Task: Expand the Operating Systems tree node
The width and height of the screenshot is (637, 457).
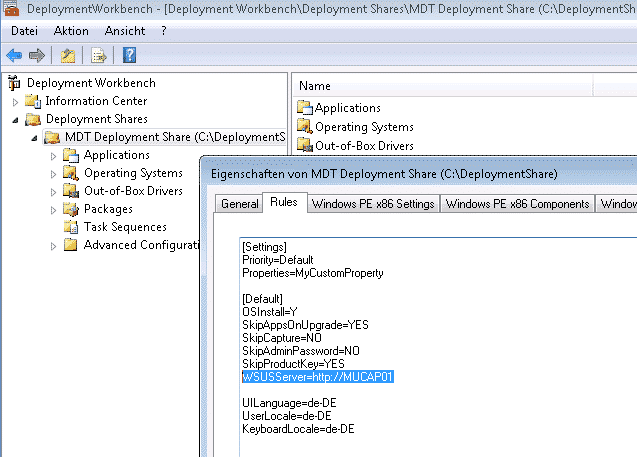Action: tap(53, 174)
